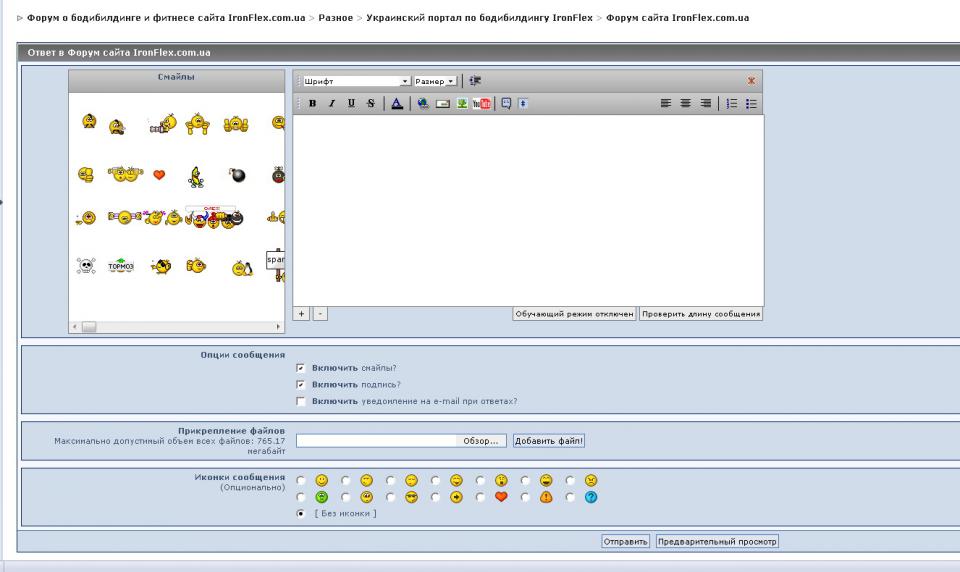The width and height of the screenshot is (960, 572).
Task: Disable the signature checkbox
Action: click(301, 384)
